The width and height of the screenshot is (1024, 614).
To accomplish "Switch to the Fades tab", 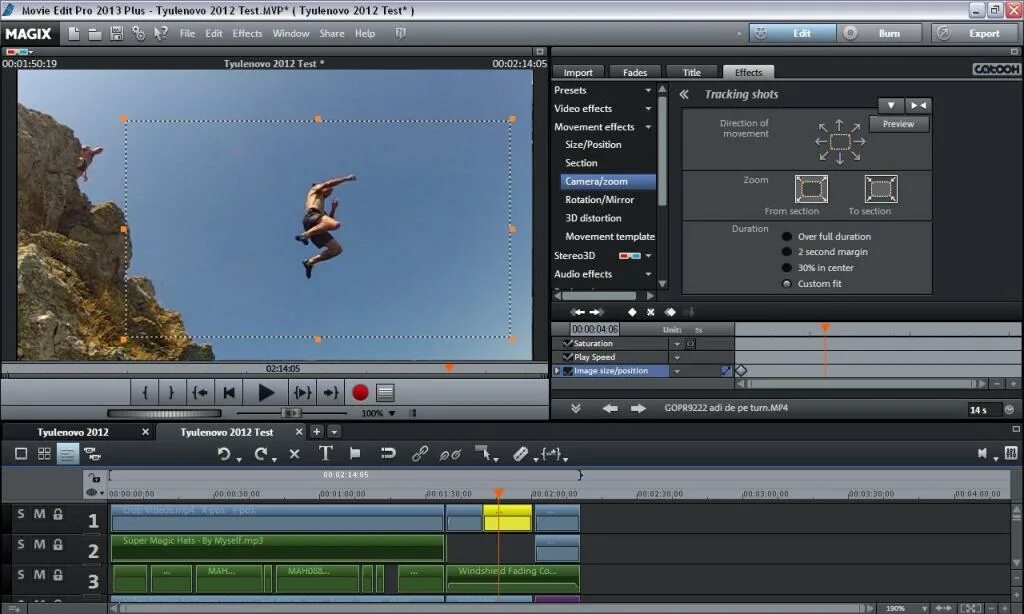I will pyautogui.click(x=634, y=73).
